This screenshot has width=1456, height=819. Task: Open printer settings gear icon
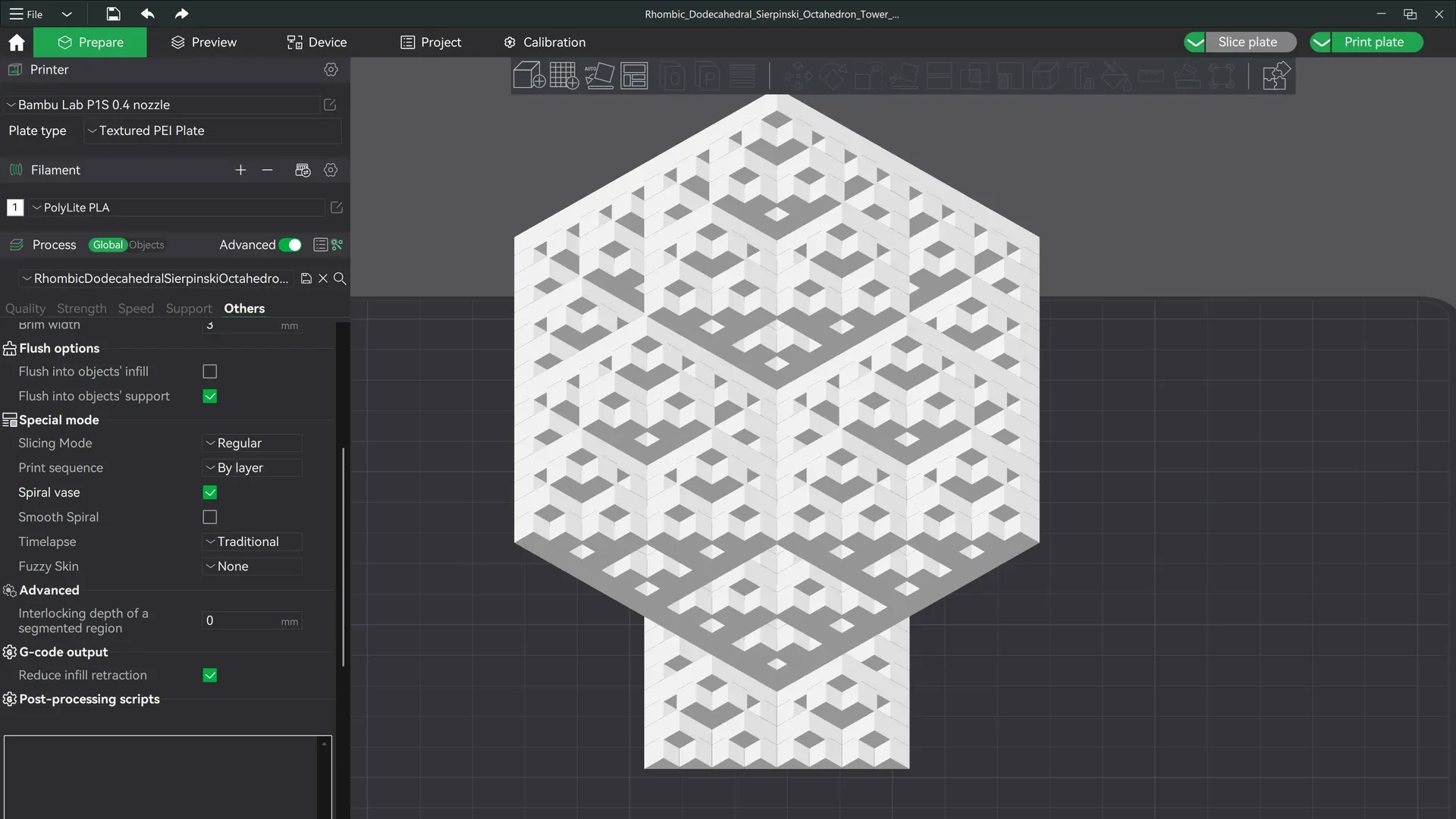331,69
